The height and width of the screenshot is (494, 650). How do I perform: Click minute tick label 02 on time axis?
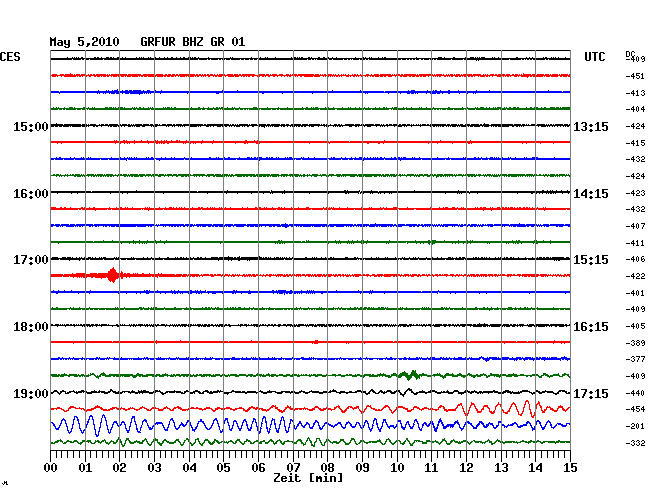point(119,467)
